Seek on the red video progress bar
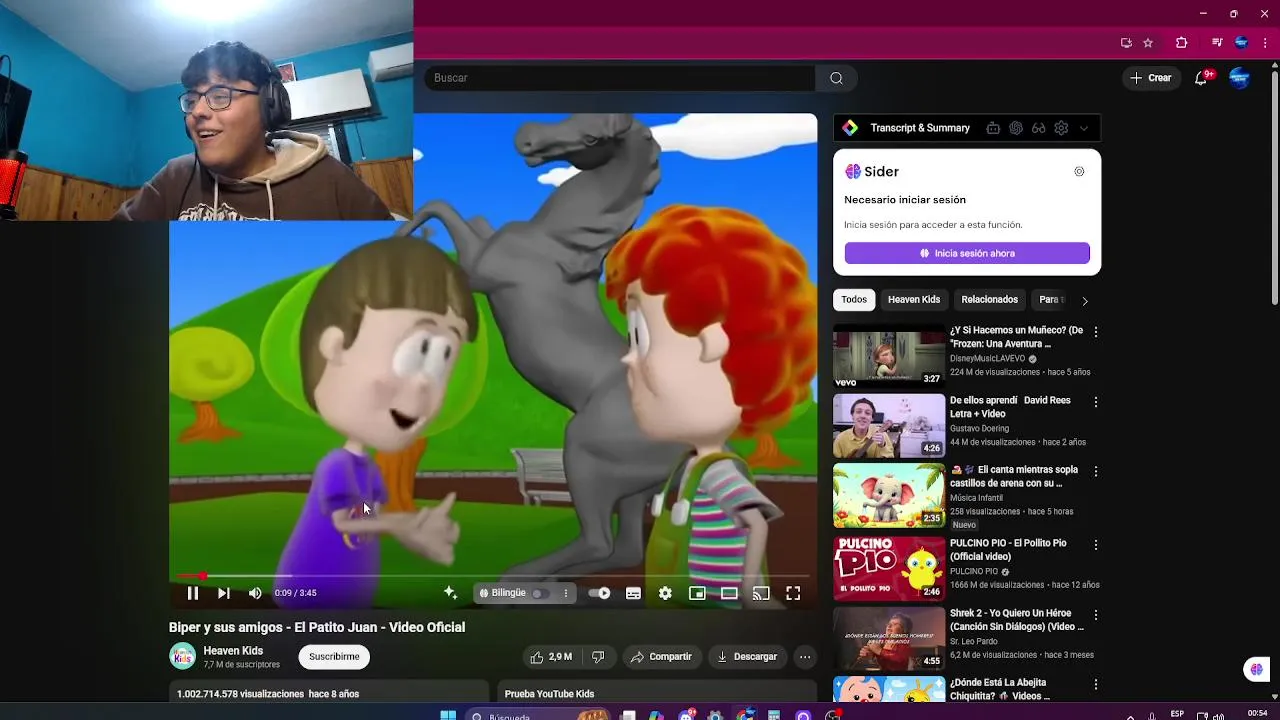This screenshot has height=720, width=1280. pos(493,576)
